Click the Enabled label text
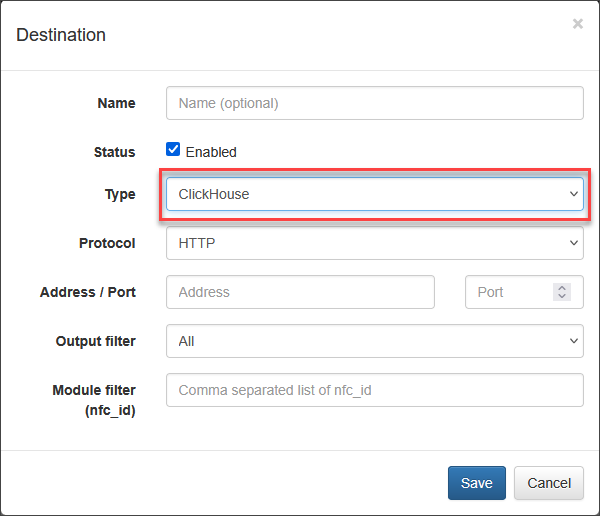The height and width of the screenshot is (516, 600). pyautogui.click(x=211, y=152)
